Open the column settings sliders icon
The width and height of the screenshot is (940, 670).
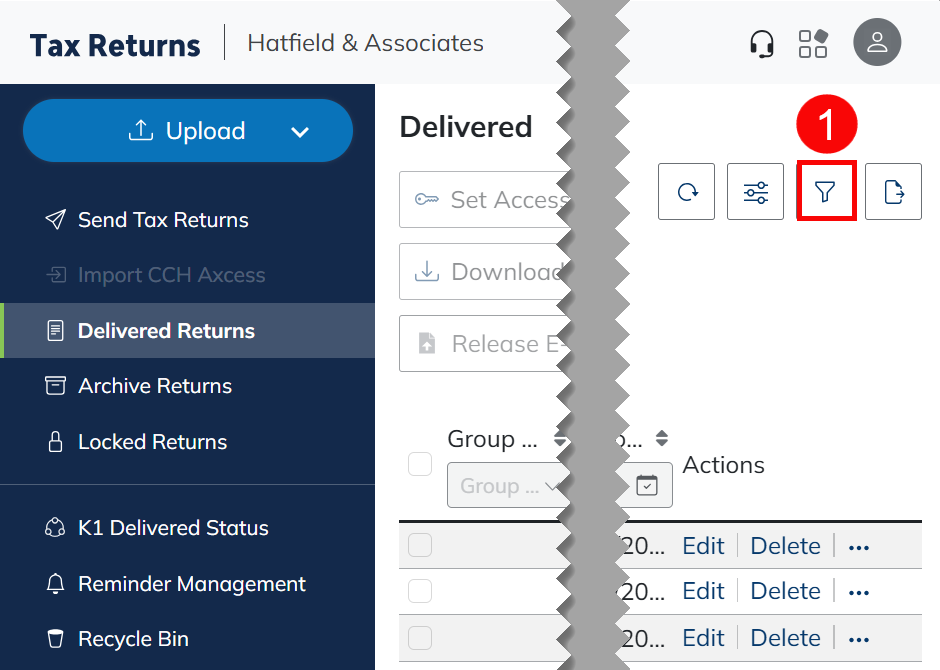pyautogui.click(x=756, y=192)
